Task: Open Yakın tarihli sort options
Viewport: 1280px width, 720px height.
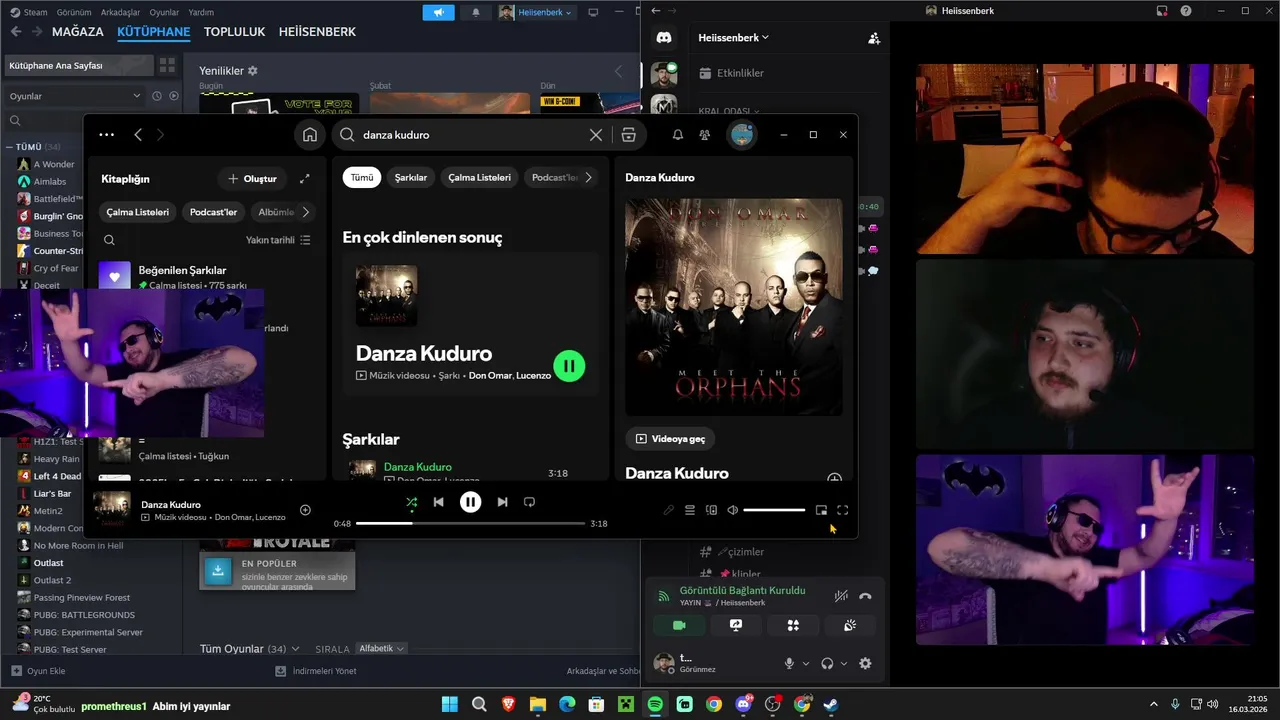Action: point(278,240)
